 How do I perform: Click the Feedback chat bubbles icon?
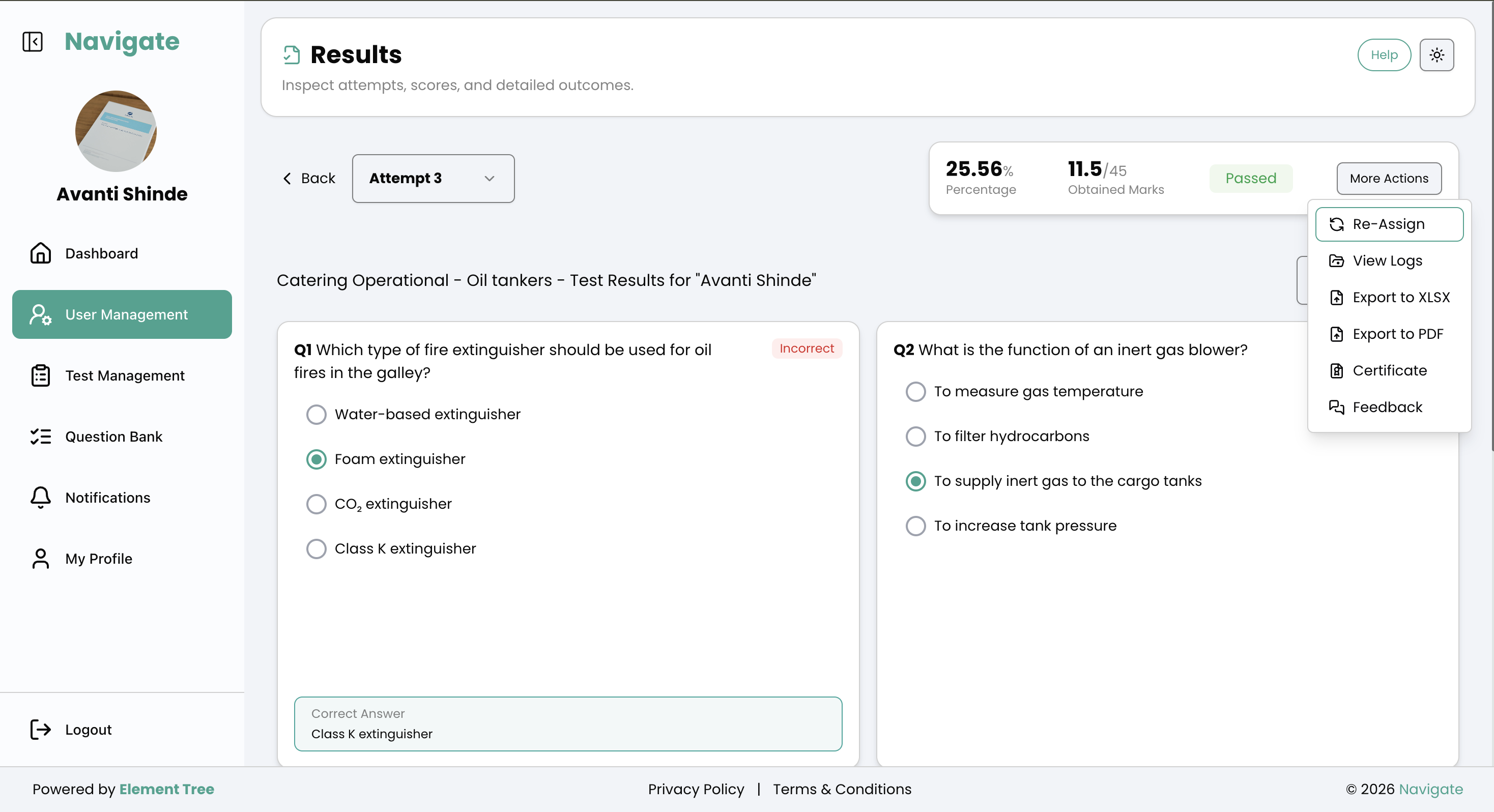pos(1336,407)
